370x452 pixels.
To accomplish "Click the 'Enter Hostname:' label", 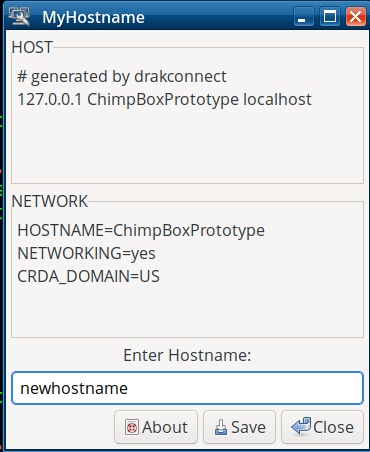I will [187, 355].
